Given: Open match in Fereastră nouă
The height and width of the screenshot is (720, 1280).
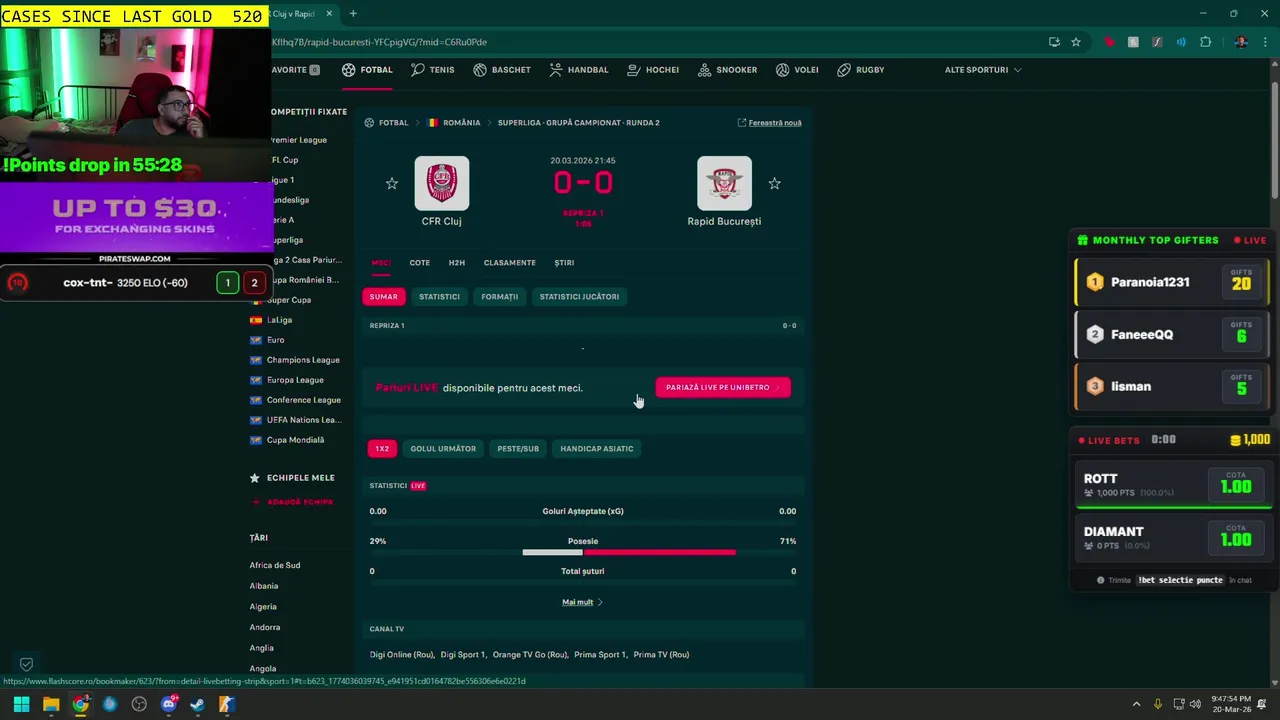Looking at the screenshot, I should 769,123.
